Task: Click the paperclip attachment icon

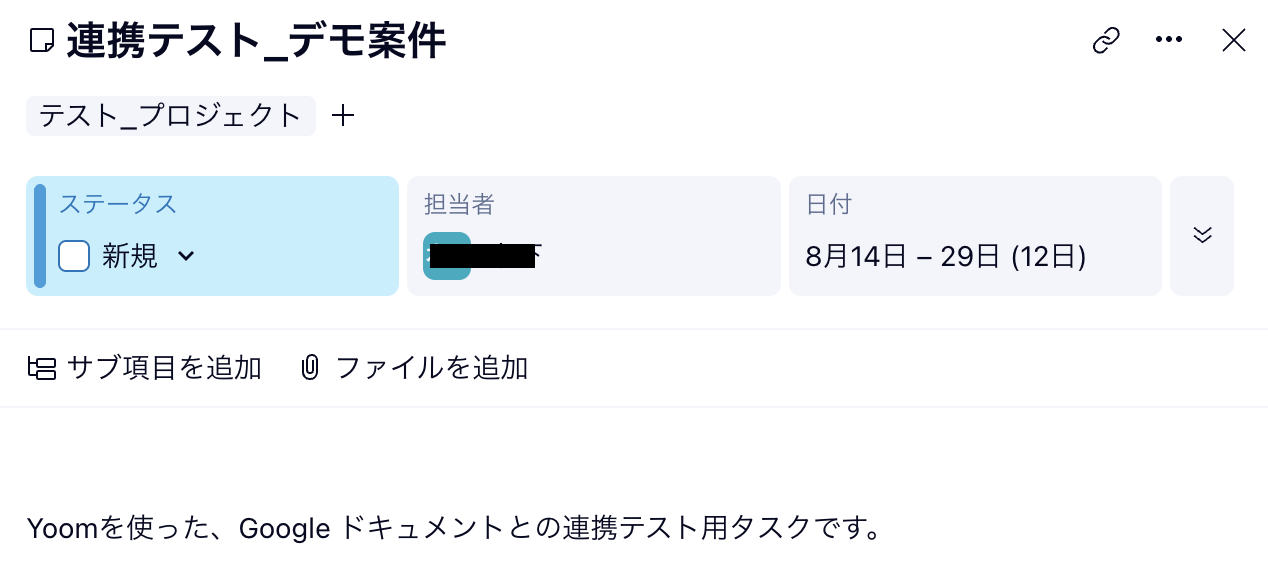Action: tap(310, 369)
